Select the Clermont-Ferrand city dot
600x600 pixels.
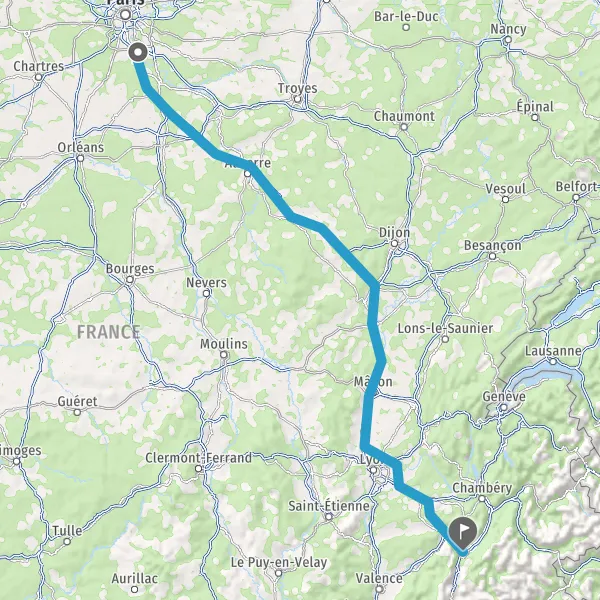point(198,469)
